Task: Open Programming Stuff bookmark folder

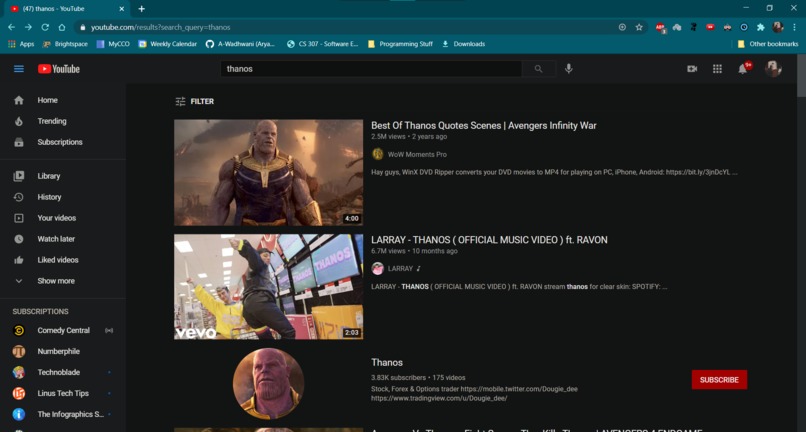Action: [x=400, y=44]
